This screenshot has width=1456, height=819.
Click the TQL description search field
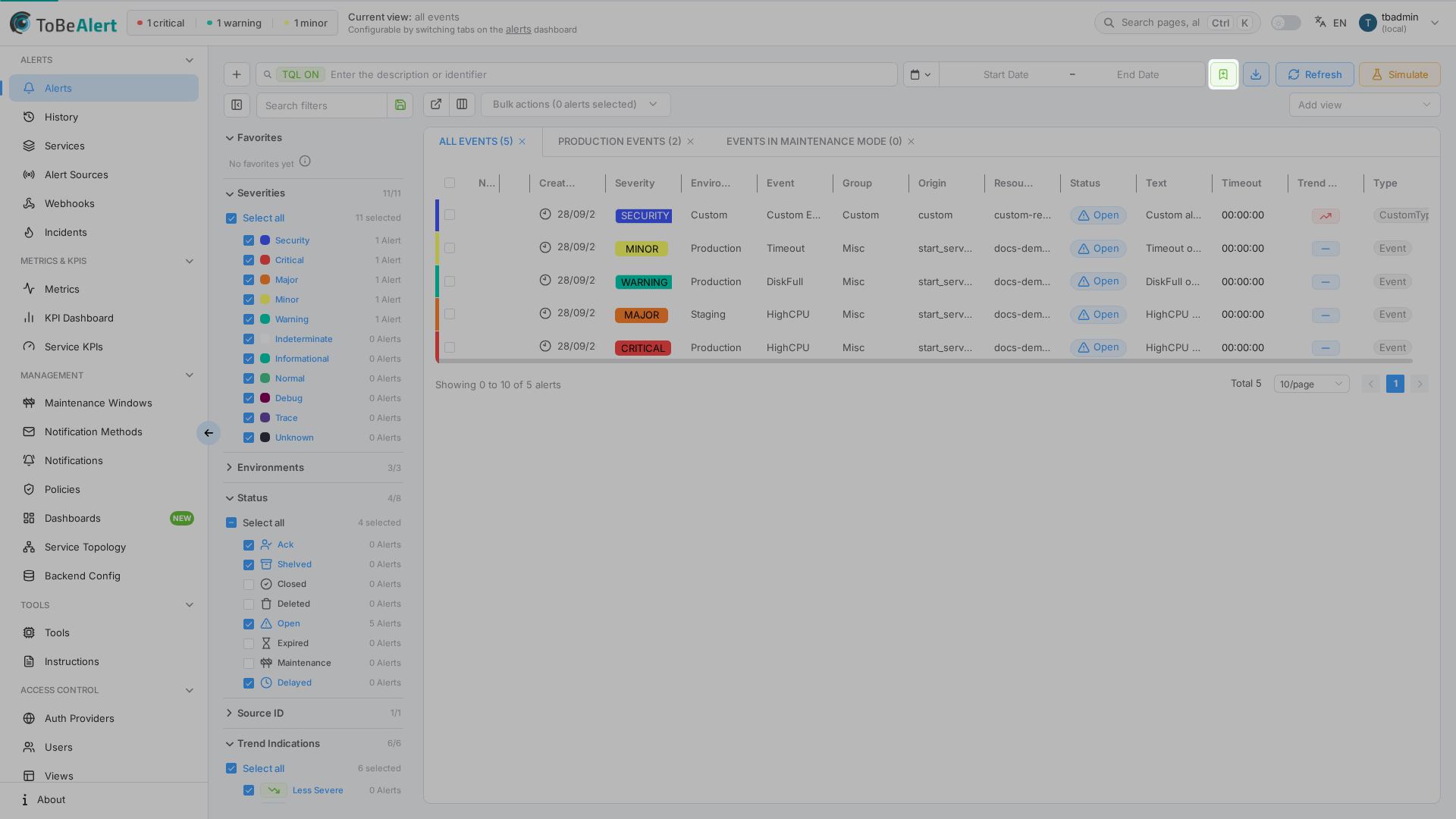[576, 74]
